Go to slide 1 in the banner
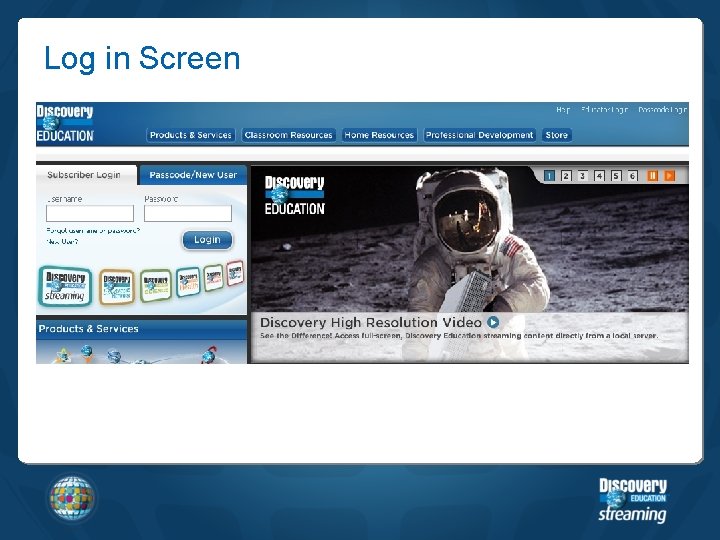The image size is (720, 540). (x=549, y=176)
